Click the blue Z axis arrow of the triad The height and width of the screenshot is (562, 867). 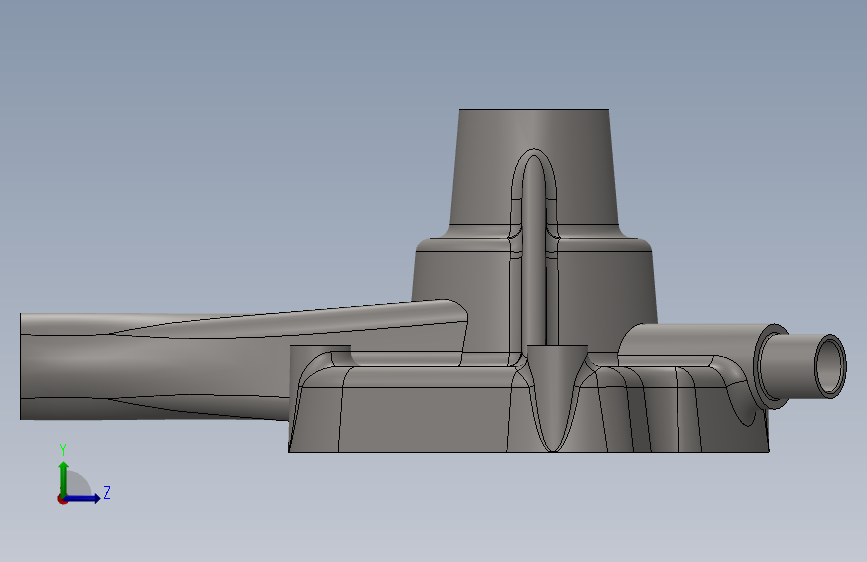coord(83,498)
